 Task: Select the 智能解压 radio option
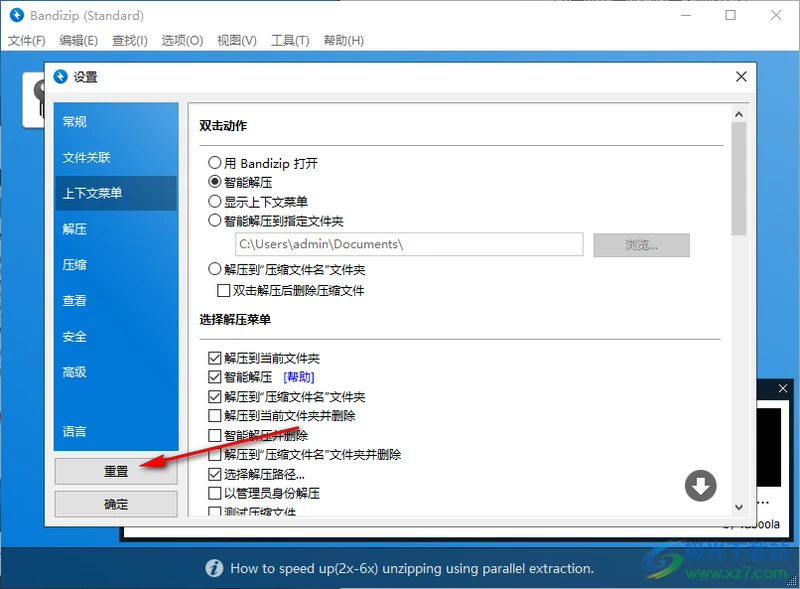215,182
